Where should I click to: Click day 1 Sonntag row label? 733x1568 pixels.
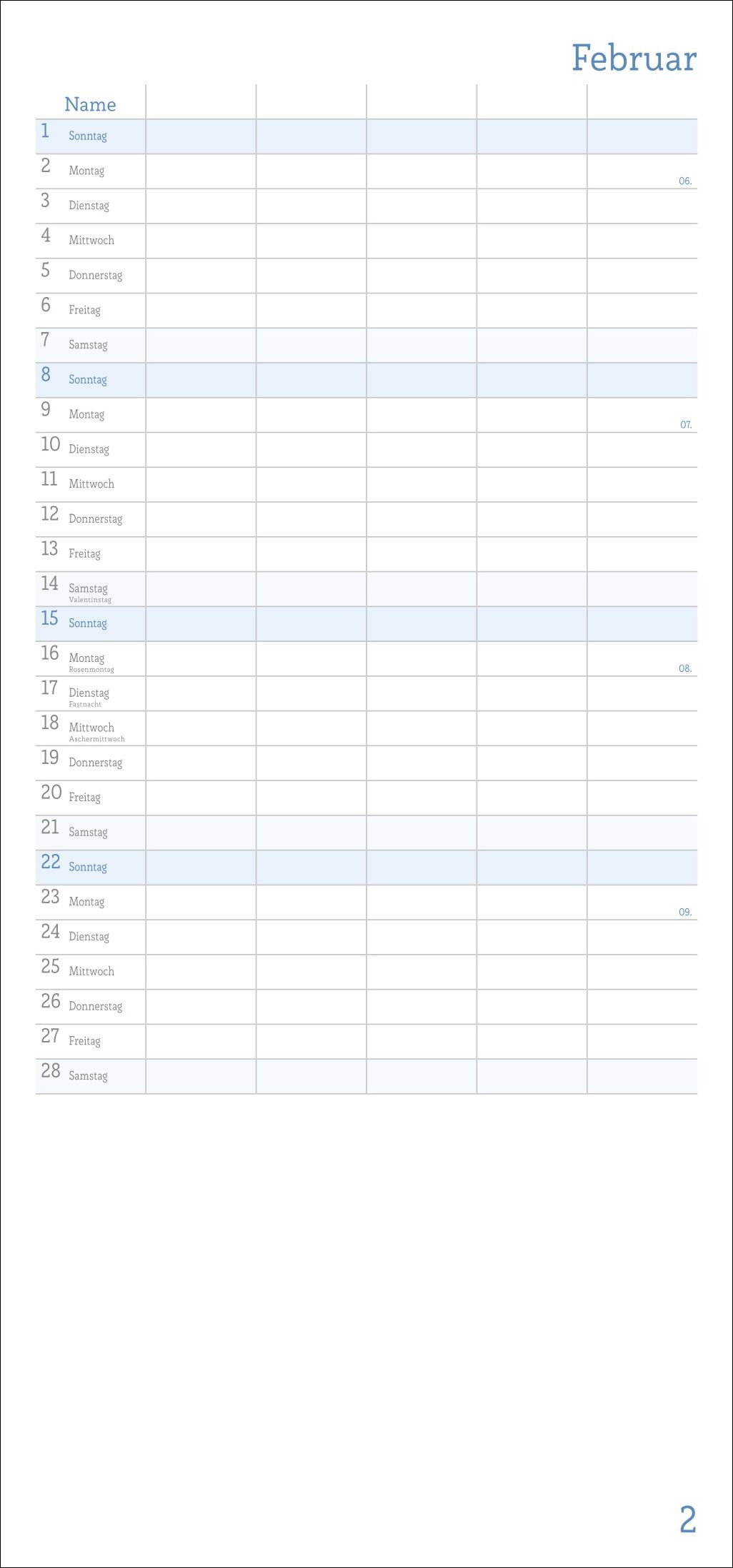point(87,136)
